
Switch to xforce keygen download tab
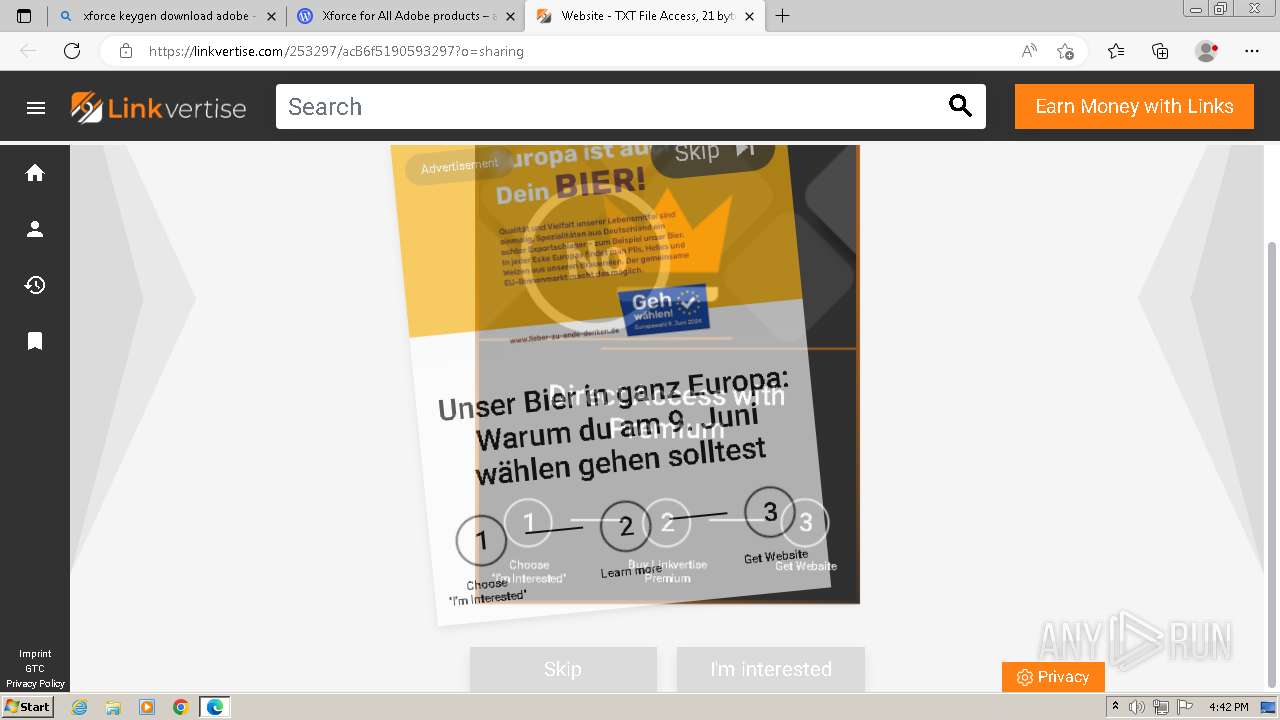tap(167, 16)
